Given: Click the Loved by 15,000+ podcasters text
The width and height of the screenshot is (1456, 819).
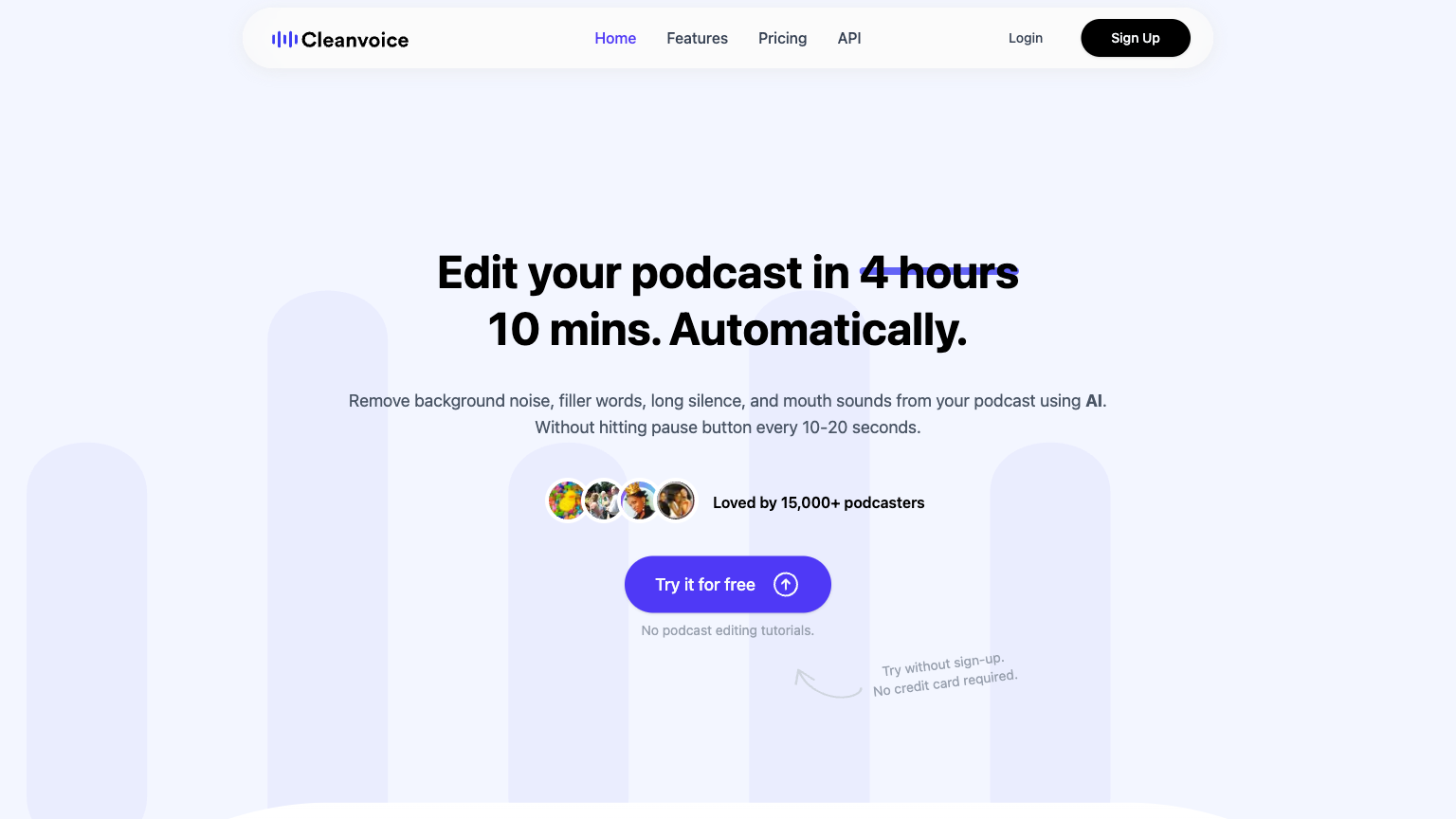Looking at the screenshot, I should (x=818, y=502).
